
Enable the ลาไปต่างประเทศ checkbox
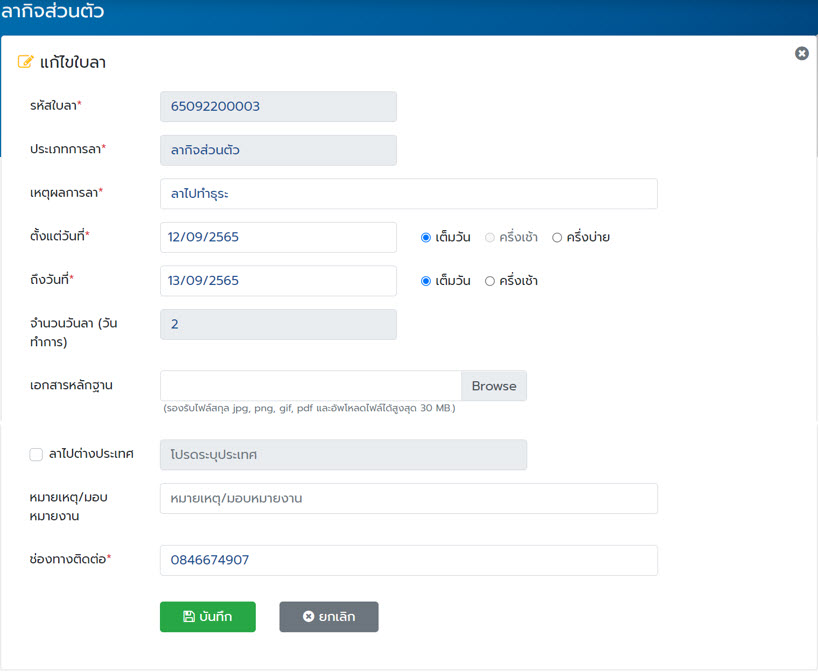point(36,454)
